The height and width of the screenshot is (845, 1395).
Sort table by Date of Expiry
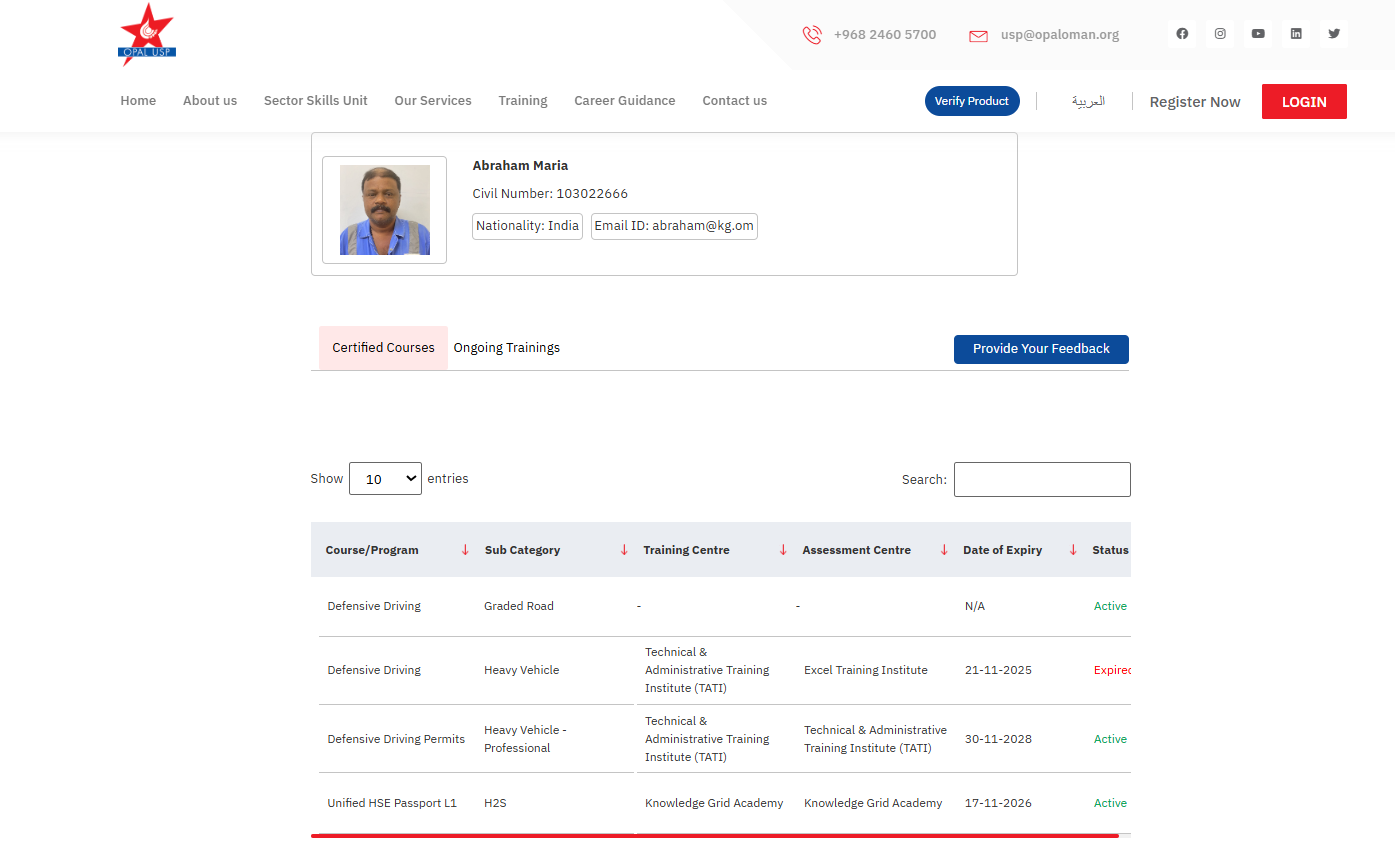(1073, 550)
